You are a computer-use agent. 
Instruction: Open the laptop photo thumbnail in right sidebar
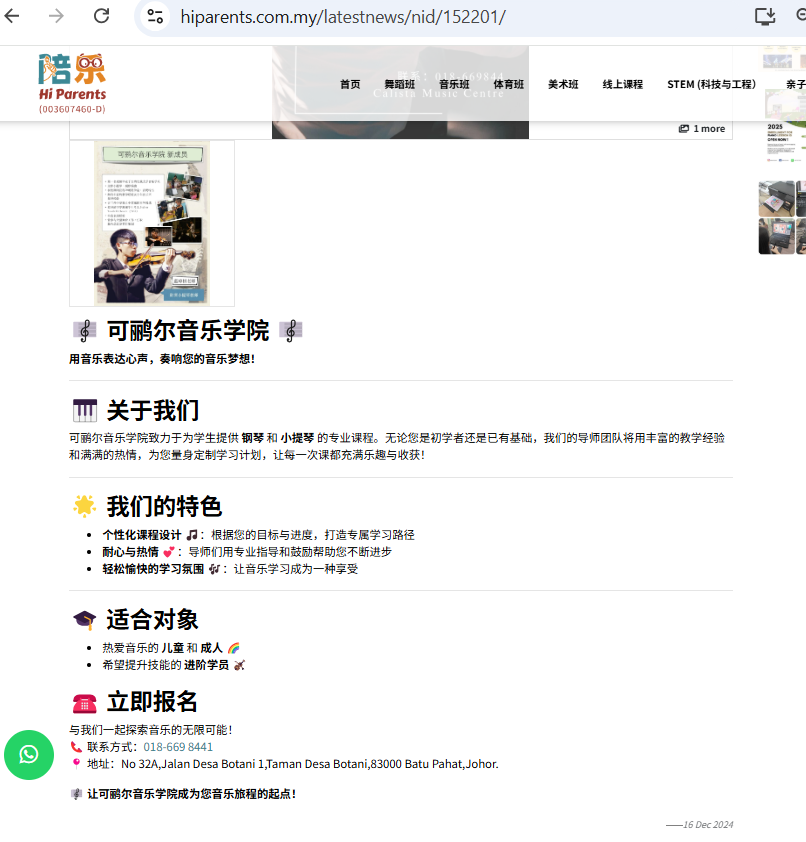tap(776, 236)
